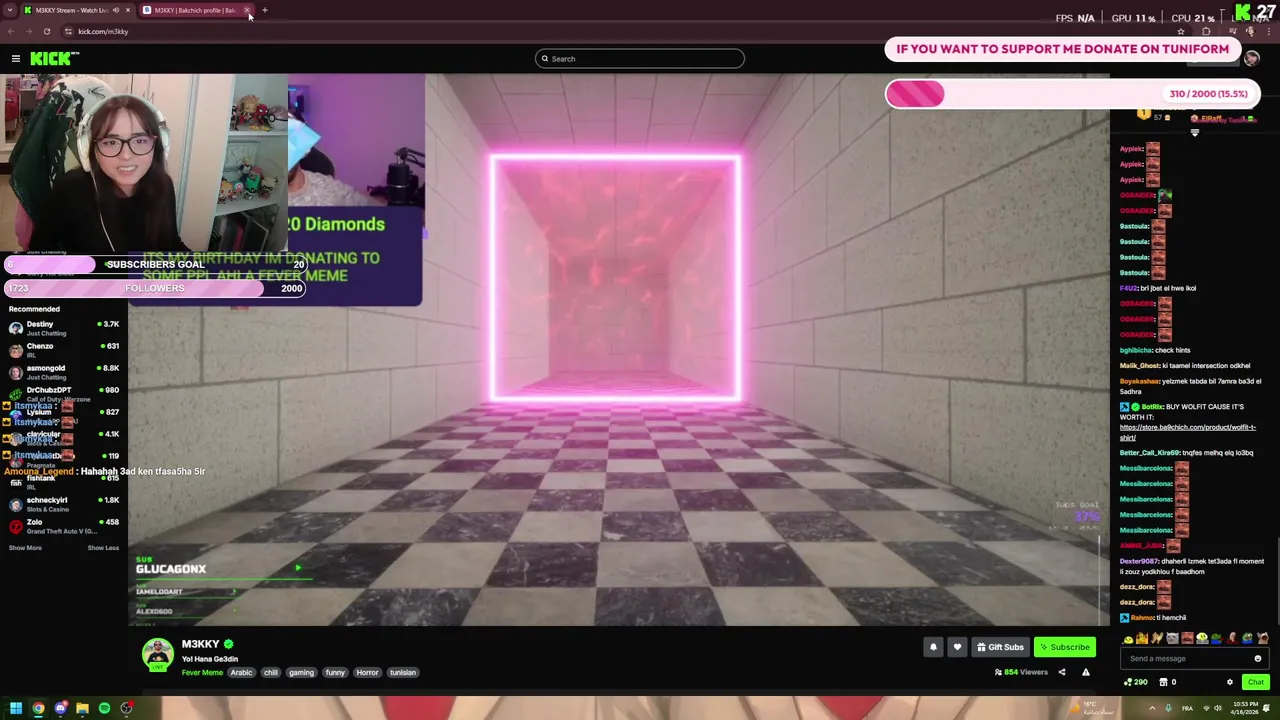The width and height of the screenshot is (1280, 720).
Task: Open a new browser tab with plus button
Action: (x=265, y=10)
